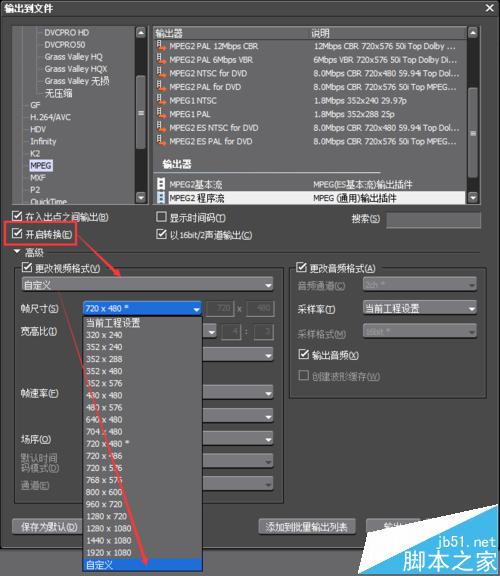The width and height of the screenshot is (500, 576).
Task: Click scroll-down arrow of exporter list
Action: pyautogui.click(x=473, y=198)
